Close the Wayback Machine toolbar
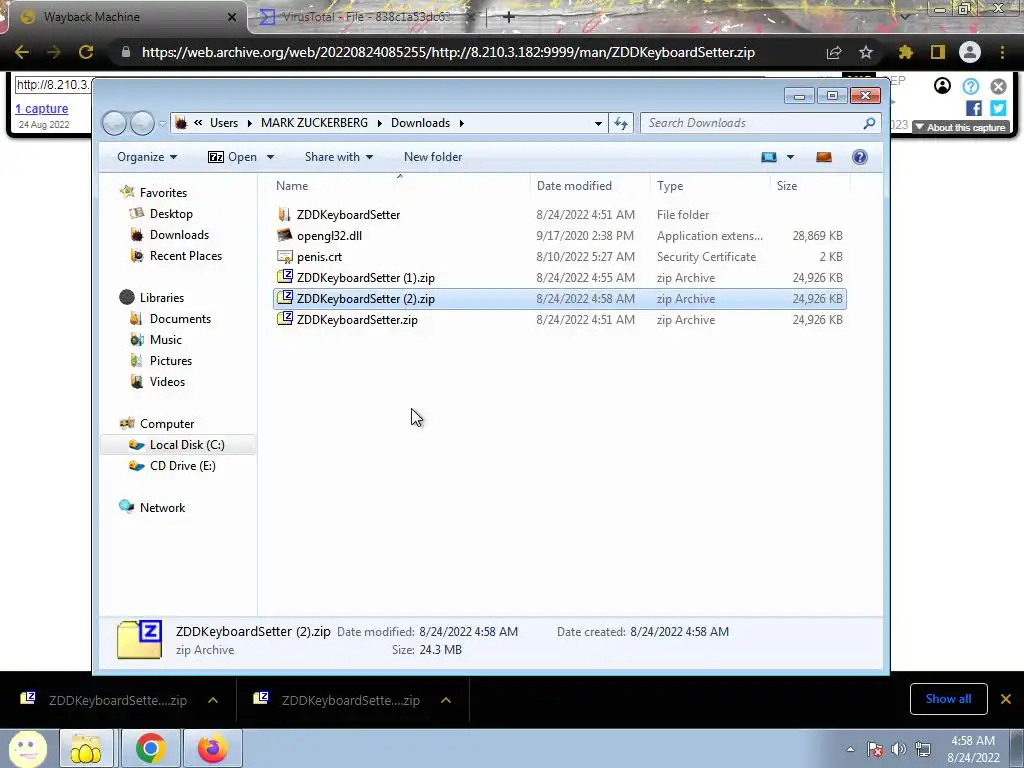Viewport: 1024px width, 768px height. click(x=999, y=86)
